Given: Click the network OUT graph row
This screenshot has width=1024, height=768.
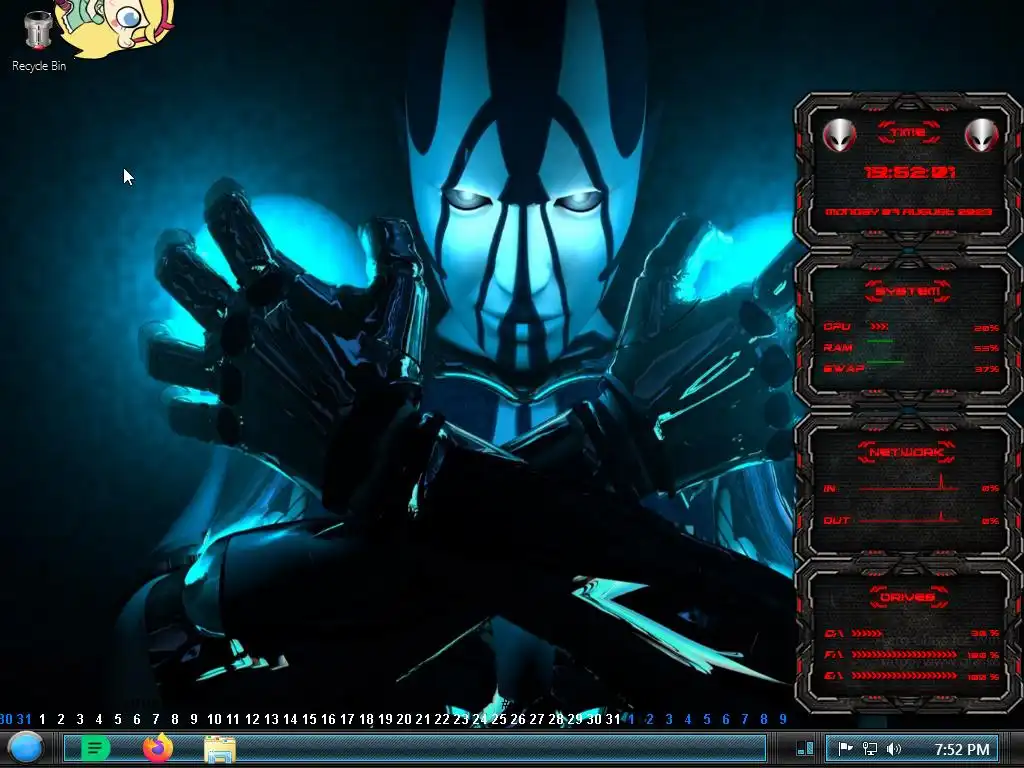Looking at the screenshot, I should tap(910, 520).
